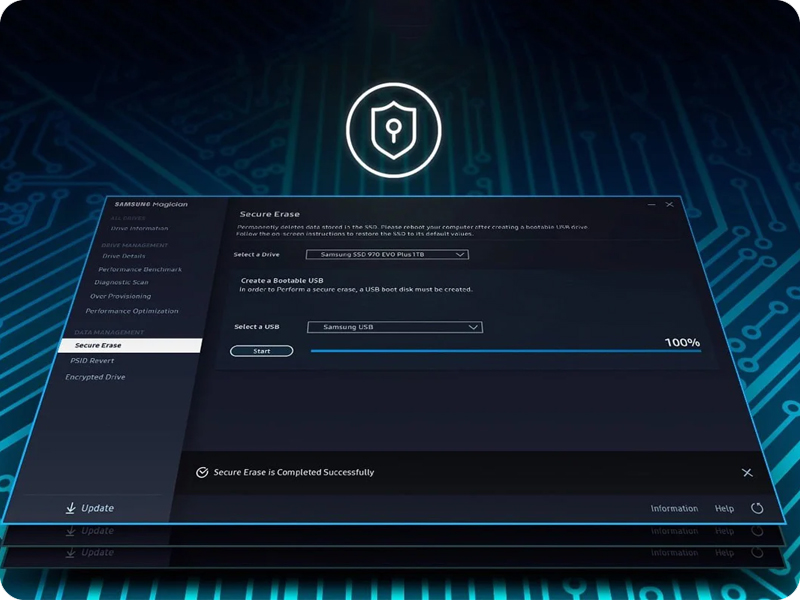Click the Help link in footer
This screenshot has height=600, width=800.
tap(724, 508)
